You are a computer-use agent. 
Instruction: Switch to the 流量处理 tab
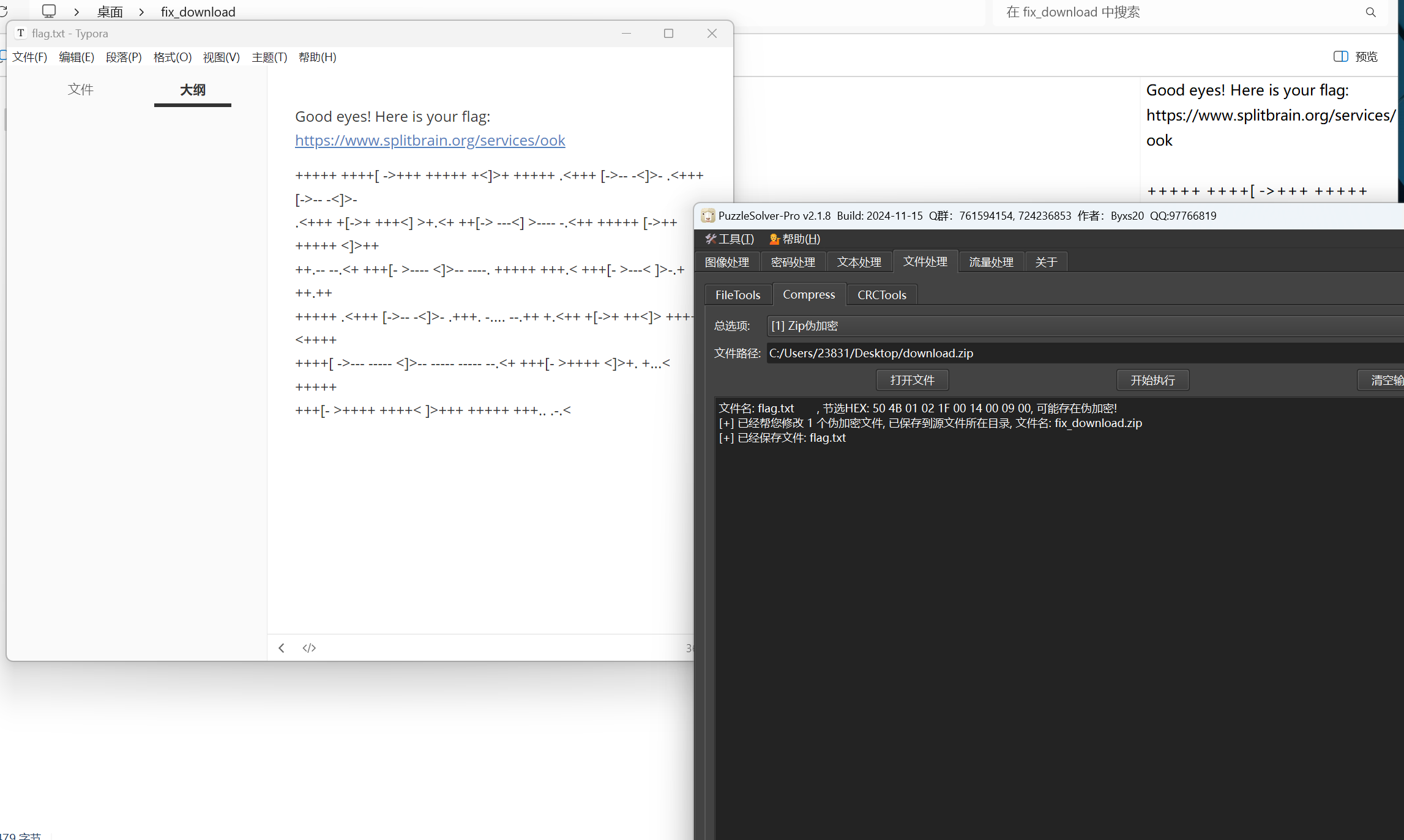991,262
